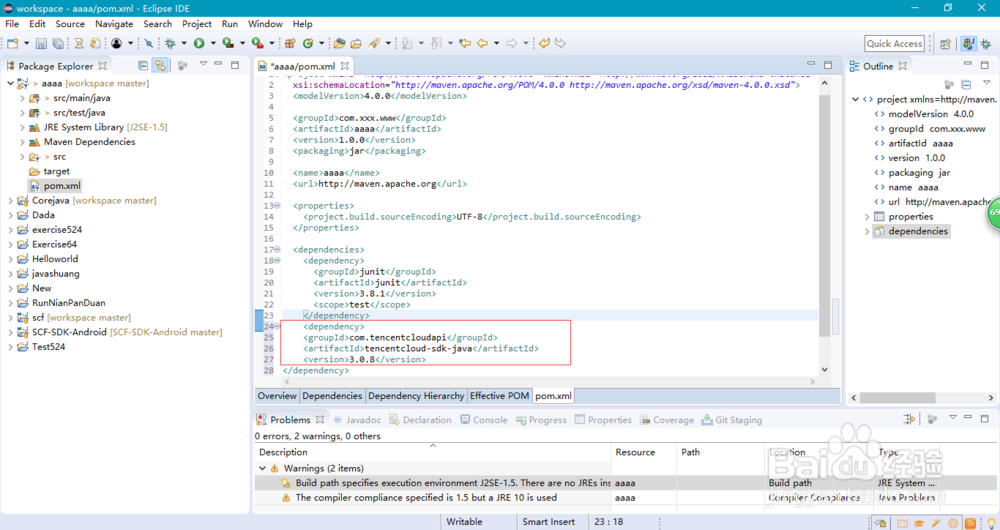This screenshot has width=1000, height=530.
Task: Collapse All in the Outline panel
Action: pos(966,84)
